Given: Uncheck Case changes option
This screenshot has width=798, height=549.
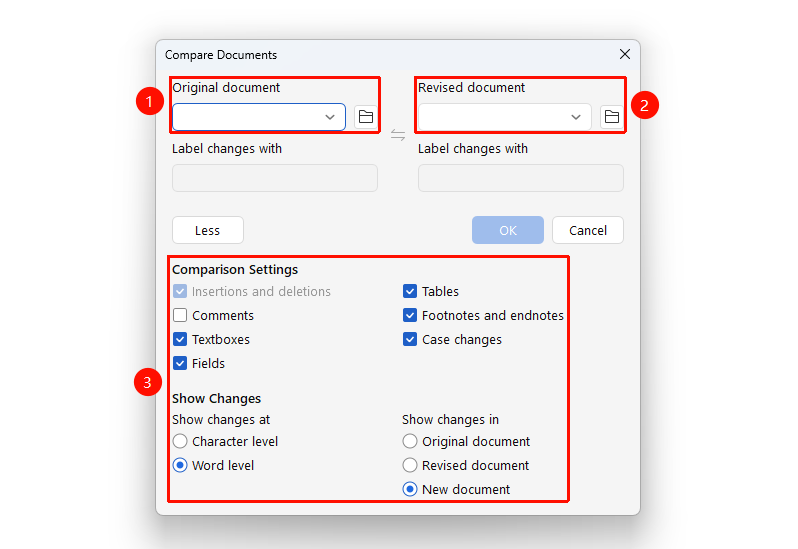Looking at the screenshot, I should point(410,339).
